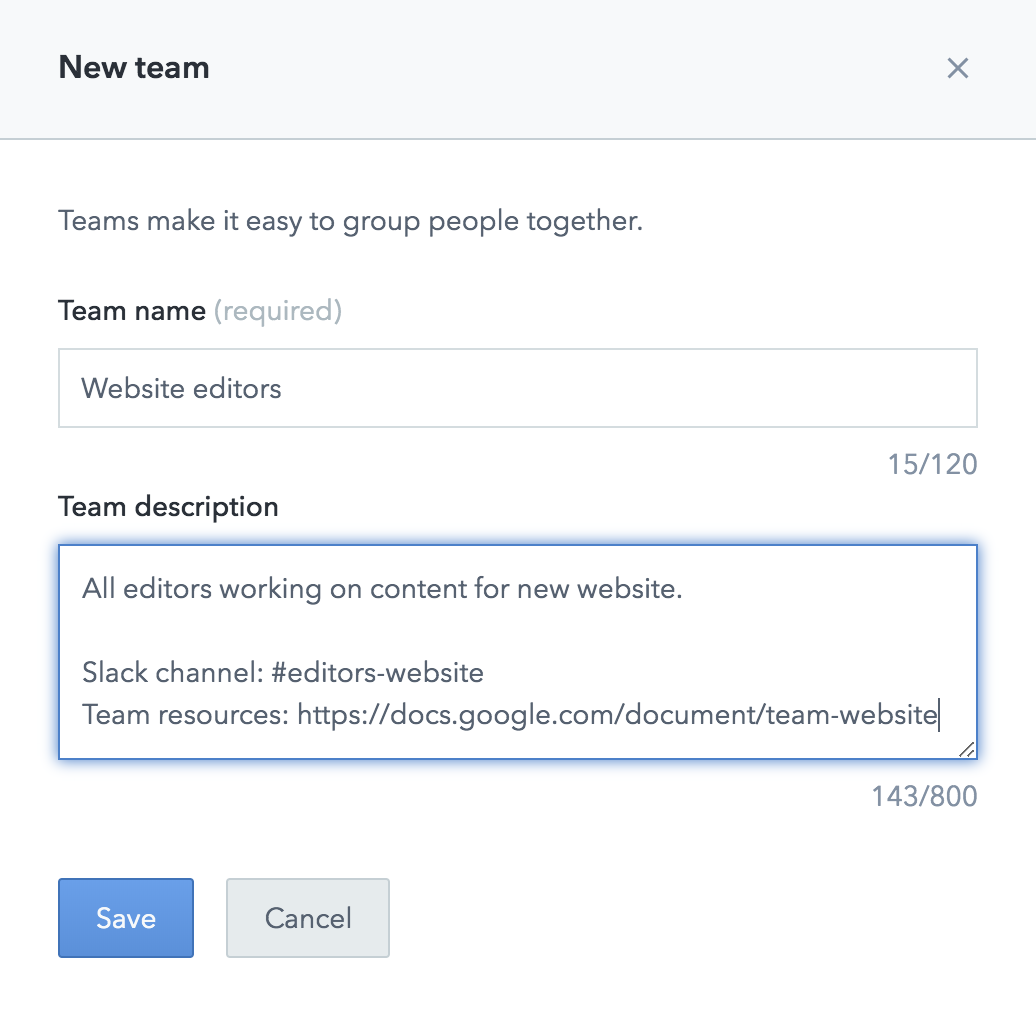Click the 15/120 character counter
The width and height of the screenshot is (1036, 1016).
pyautogui.click(x=932, y=464)
